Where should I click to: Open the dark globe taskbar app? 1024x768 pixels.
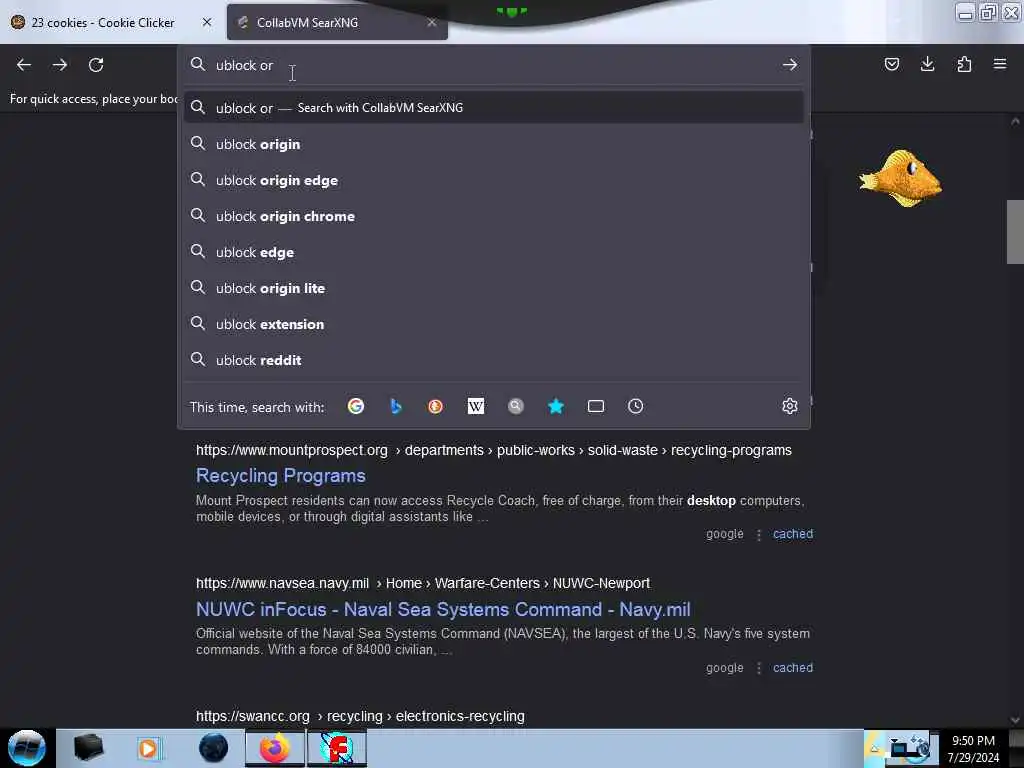tap(214, 748)
